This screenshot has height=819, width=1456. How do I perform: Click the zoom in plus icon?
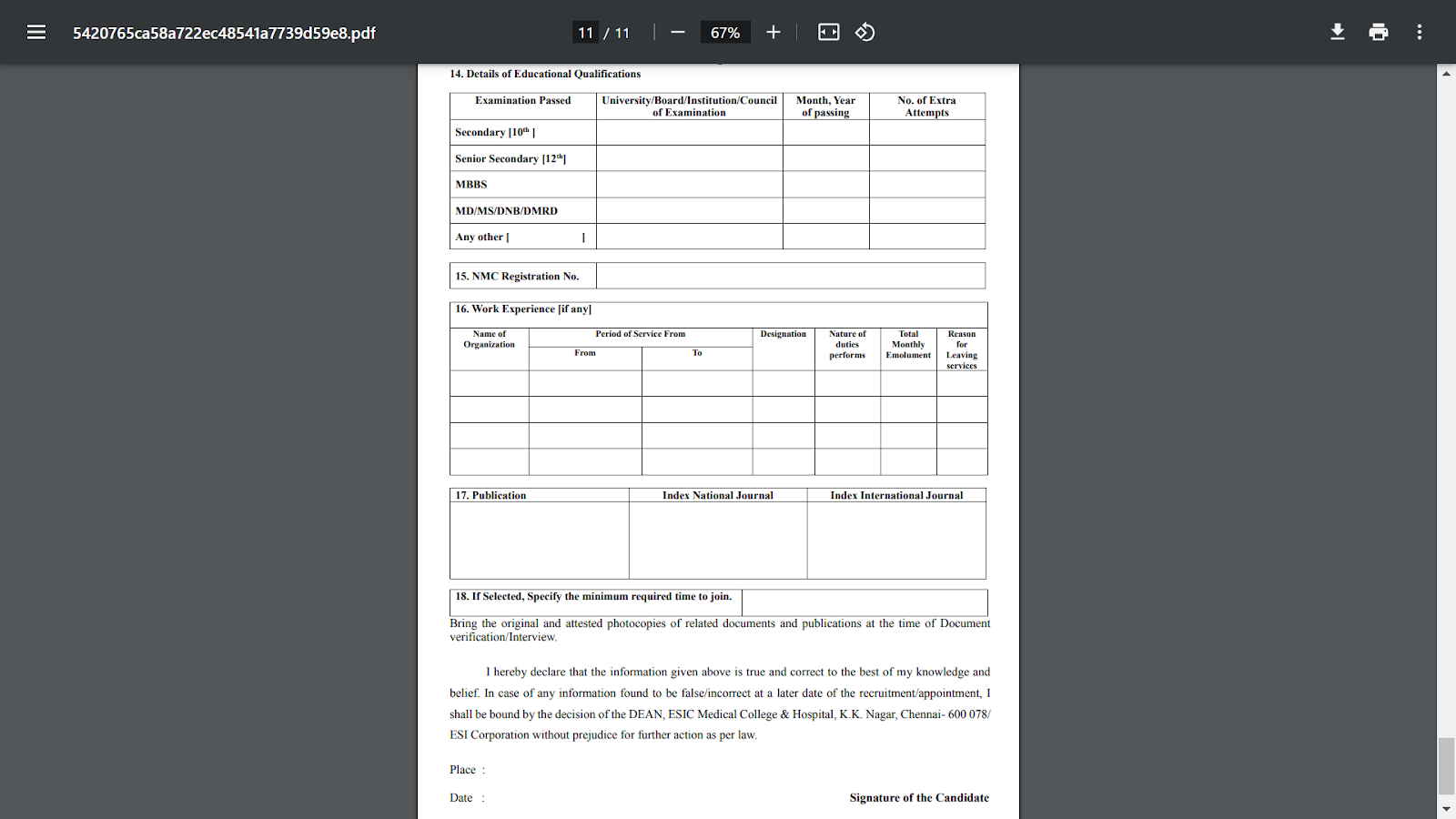coord(773,33)
